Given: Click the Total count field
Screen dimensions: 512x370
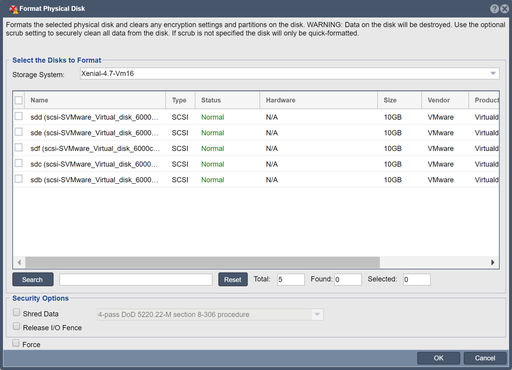Looking at the screenshot, I should click(291, 279).
